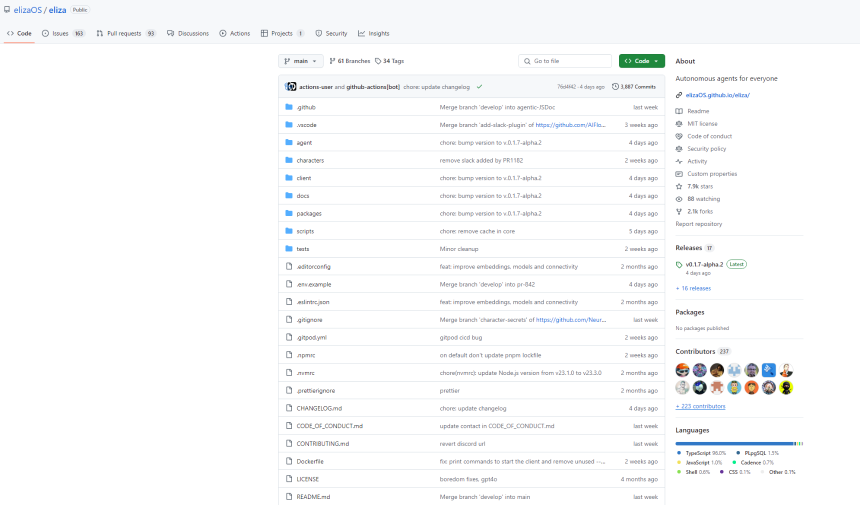The height and width of the screenshot is (505, 860).
Task: Open the Custom properties link
Action: coord(712,174)
